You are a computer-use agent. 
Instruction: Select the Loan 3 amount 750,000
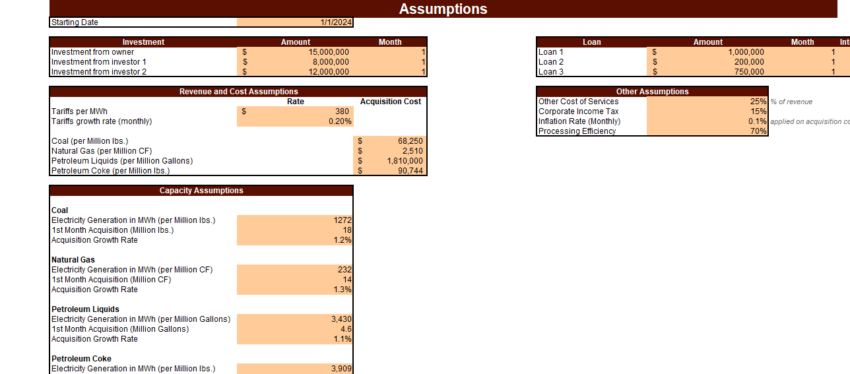pos(706,72)
